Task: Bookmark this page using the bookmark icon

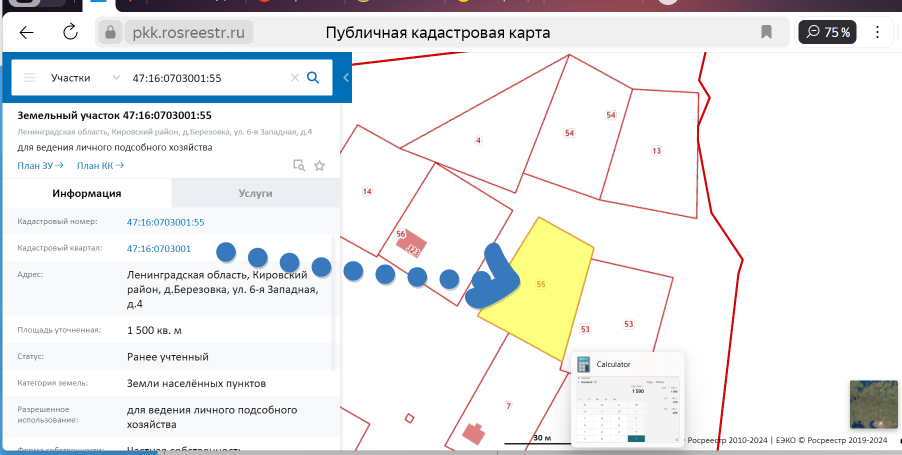Action: point(766,32)
